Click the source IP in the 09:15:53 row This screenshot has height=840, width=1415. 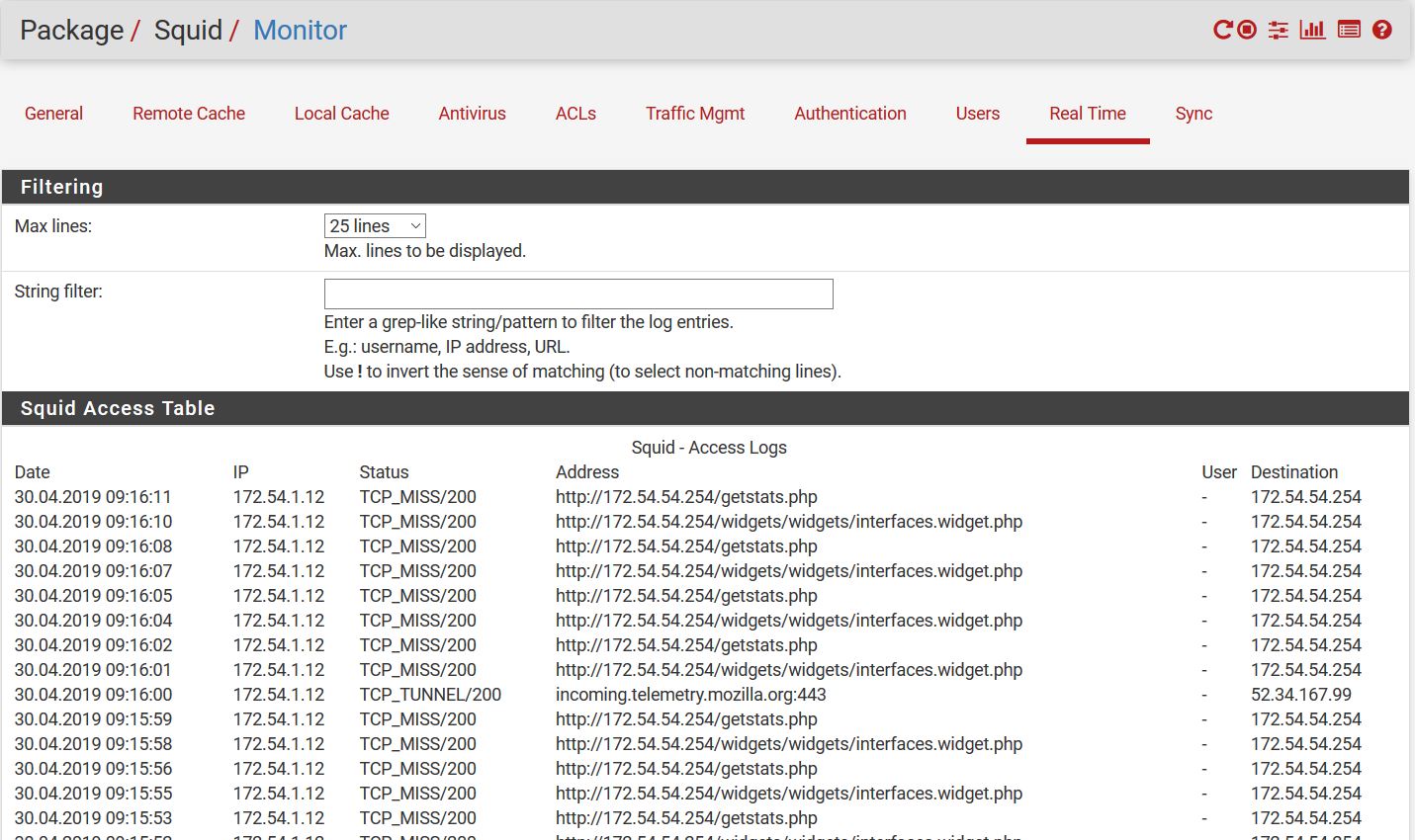point(279,818)
